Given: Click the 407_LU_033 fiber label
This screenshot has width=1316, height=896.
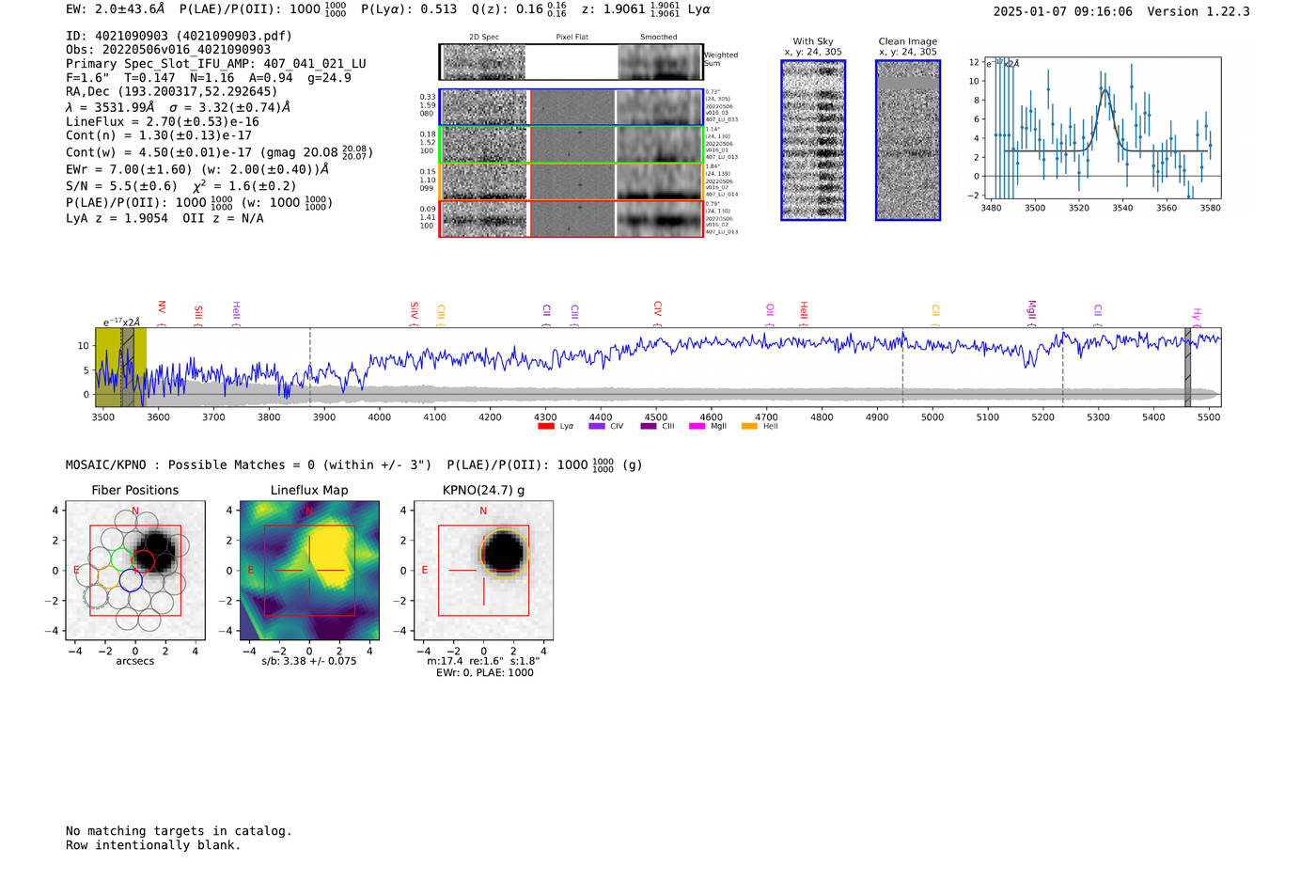Looking at the screenshot, I should click(x=722, y=119).
